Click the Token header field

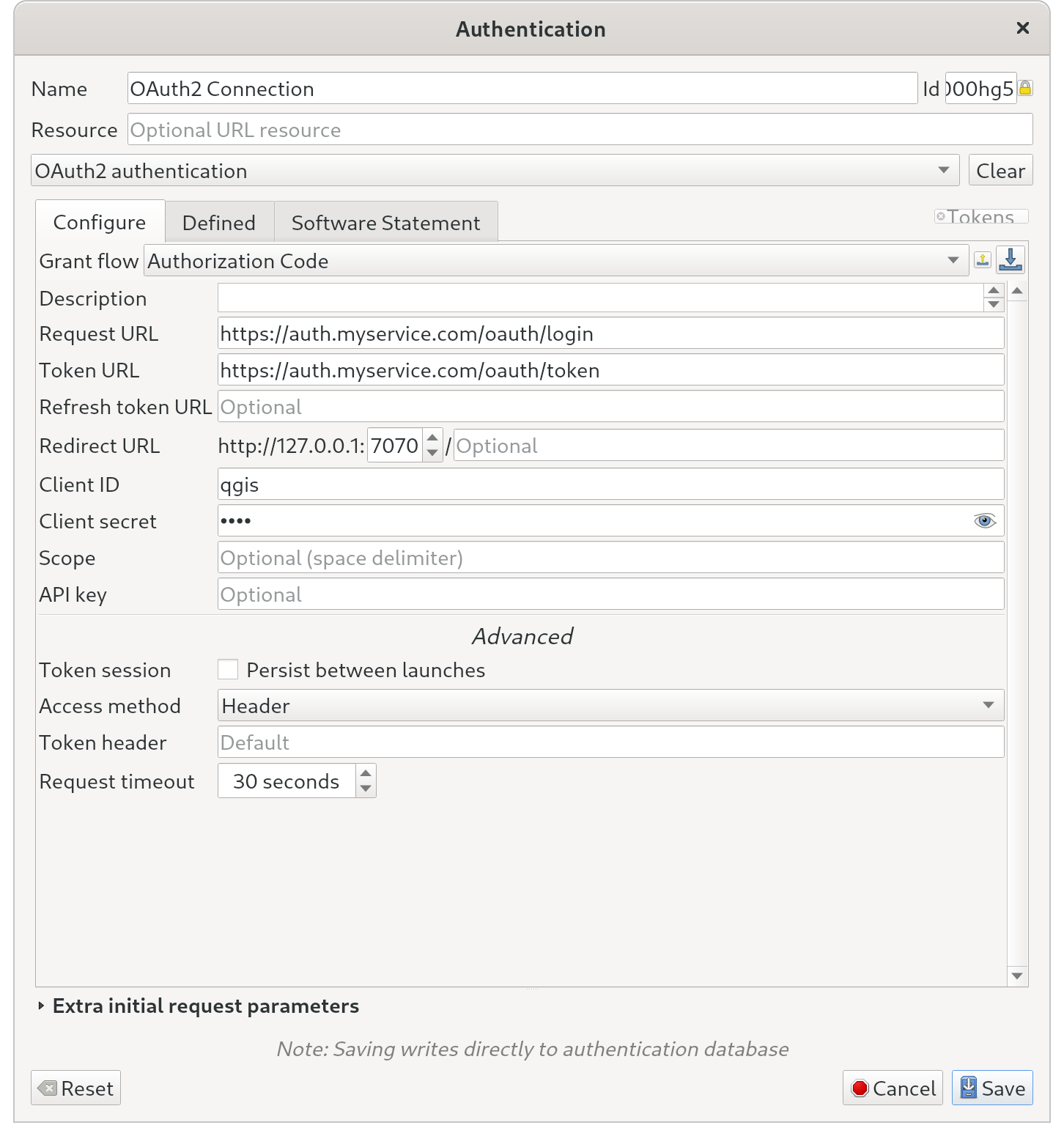click(611, 742)
